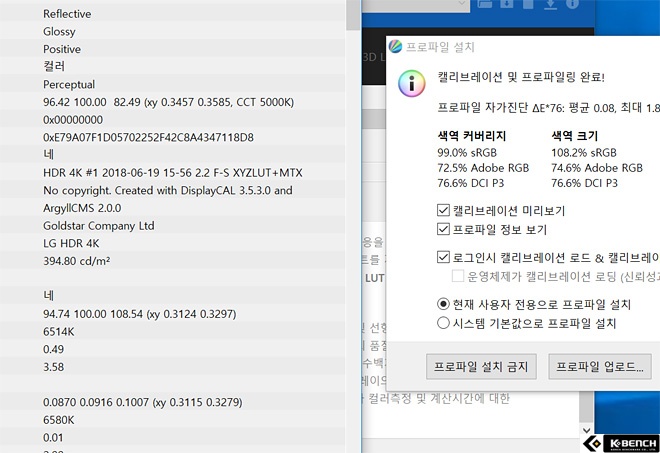Select 현재 사용자 전용으로 프로파일 설치 option
This screenshot has height=453, width=660.
coord(443,304)
